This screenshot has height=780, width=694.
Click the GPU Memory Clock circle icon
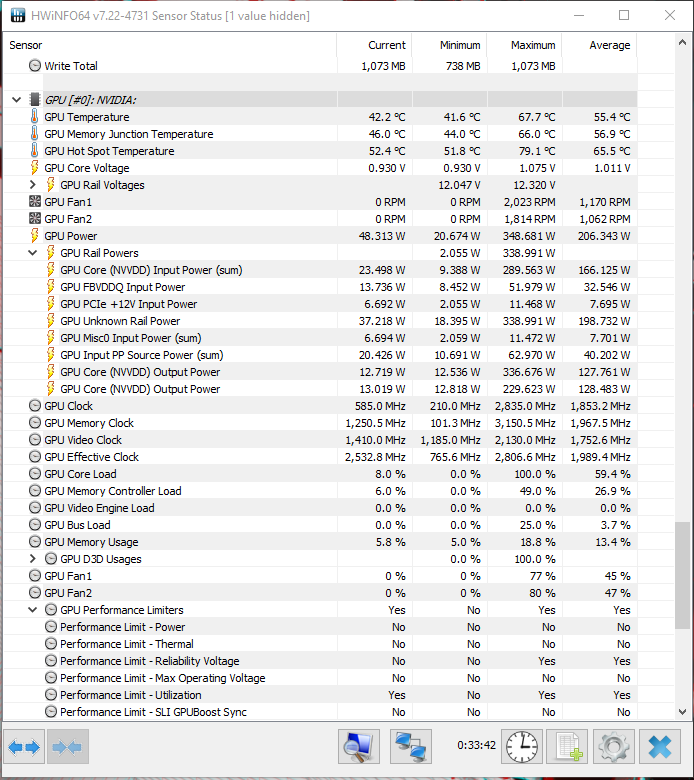[x=35, y=423]
